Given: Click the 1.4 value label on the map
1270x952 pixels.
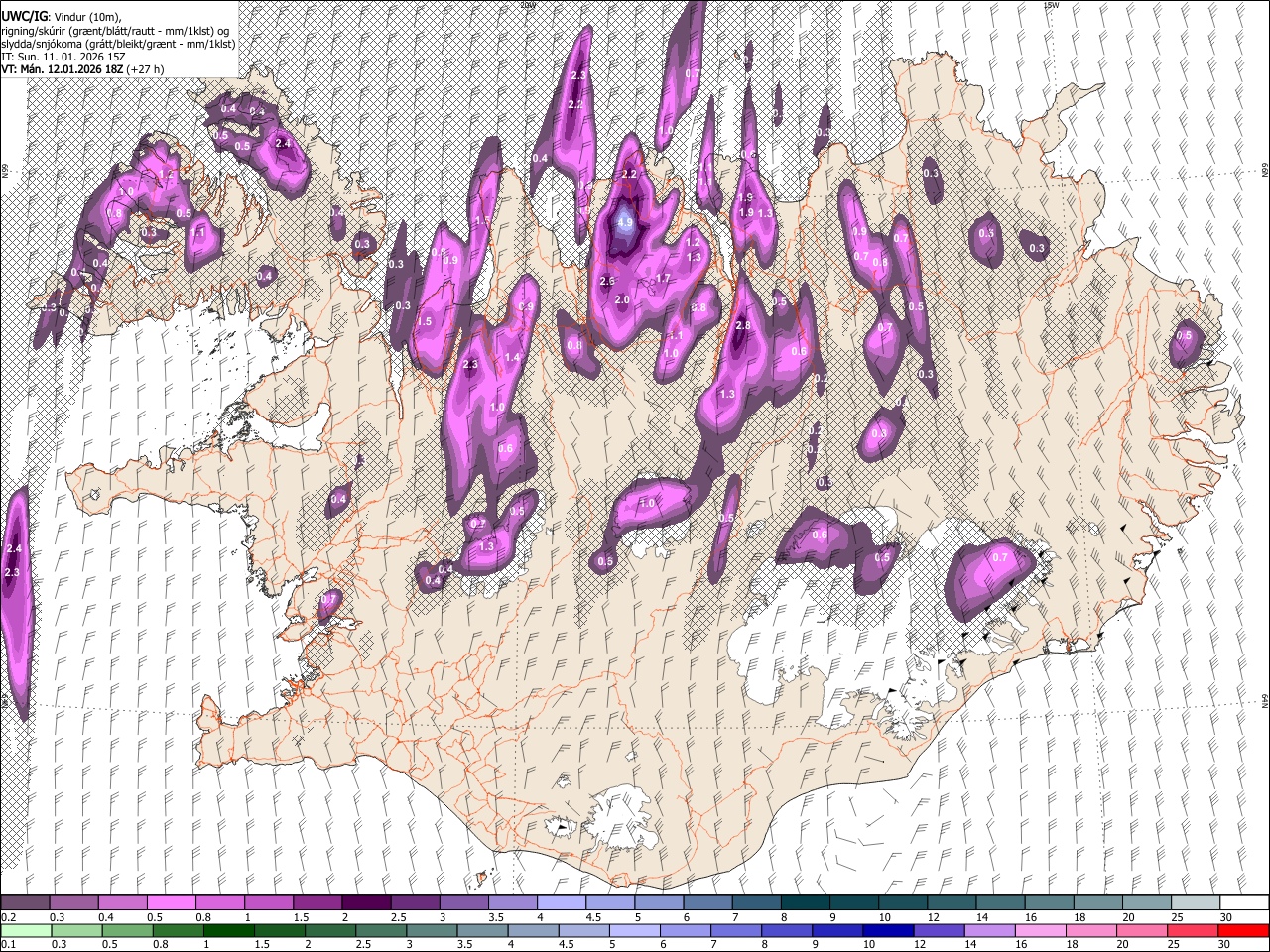Looking at the screenshot, I should pos(512,358).
